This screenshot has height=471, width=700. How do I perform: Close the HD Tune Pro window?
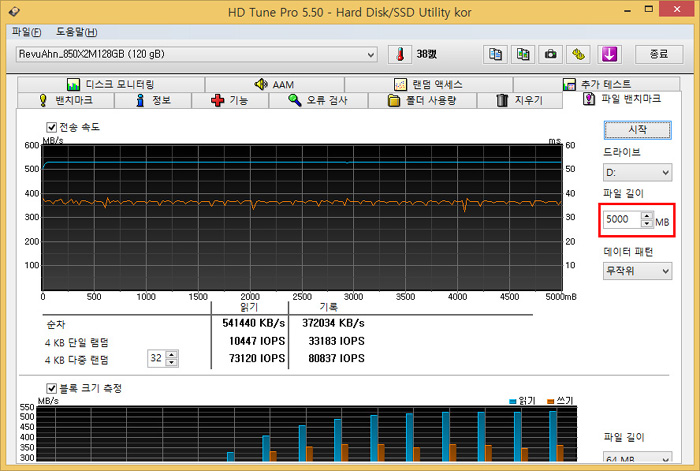(677, 9)
